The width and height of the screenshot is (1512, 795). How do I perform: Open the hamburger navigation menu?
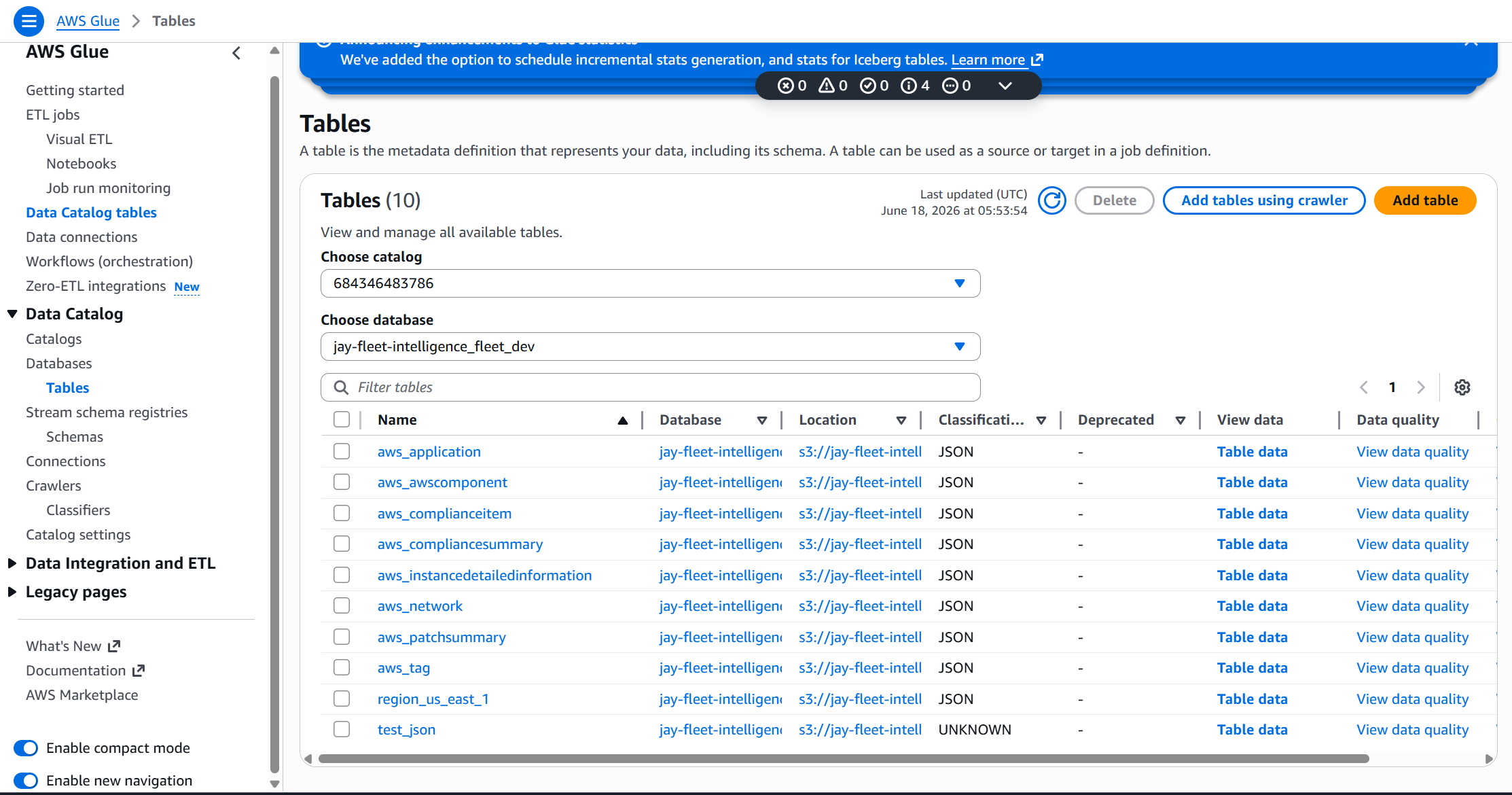pyautogui.click(x=29, y=21)
